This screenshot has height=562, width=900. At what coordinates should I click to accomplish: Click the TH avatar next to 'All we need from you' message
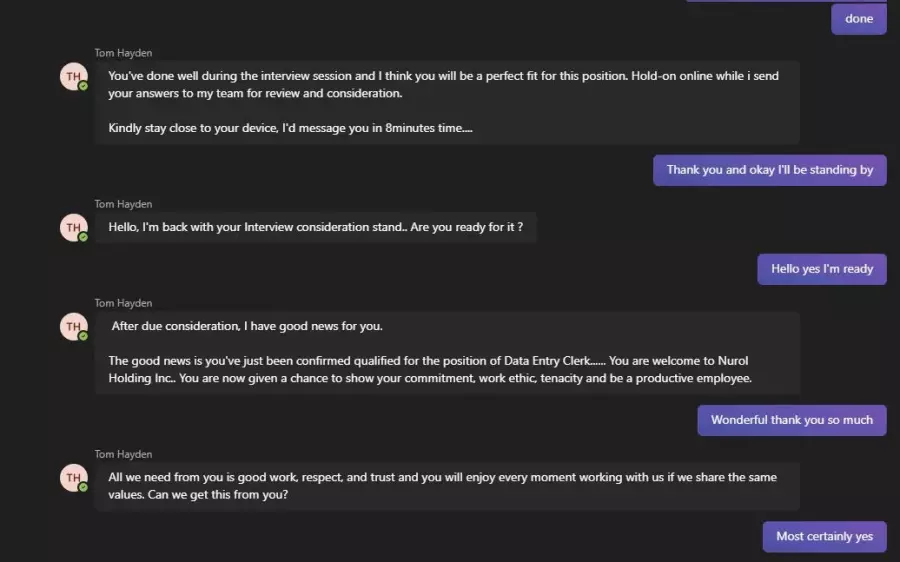(x=74, y=478)
